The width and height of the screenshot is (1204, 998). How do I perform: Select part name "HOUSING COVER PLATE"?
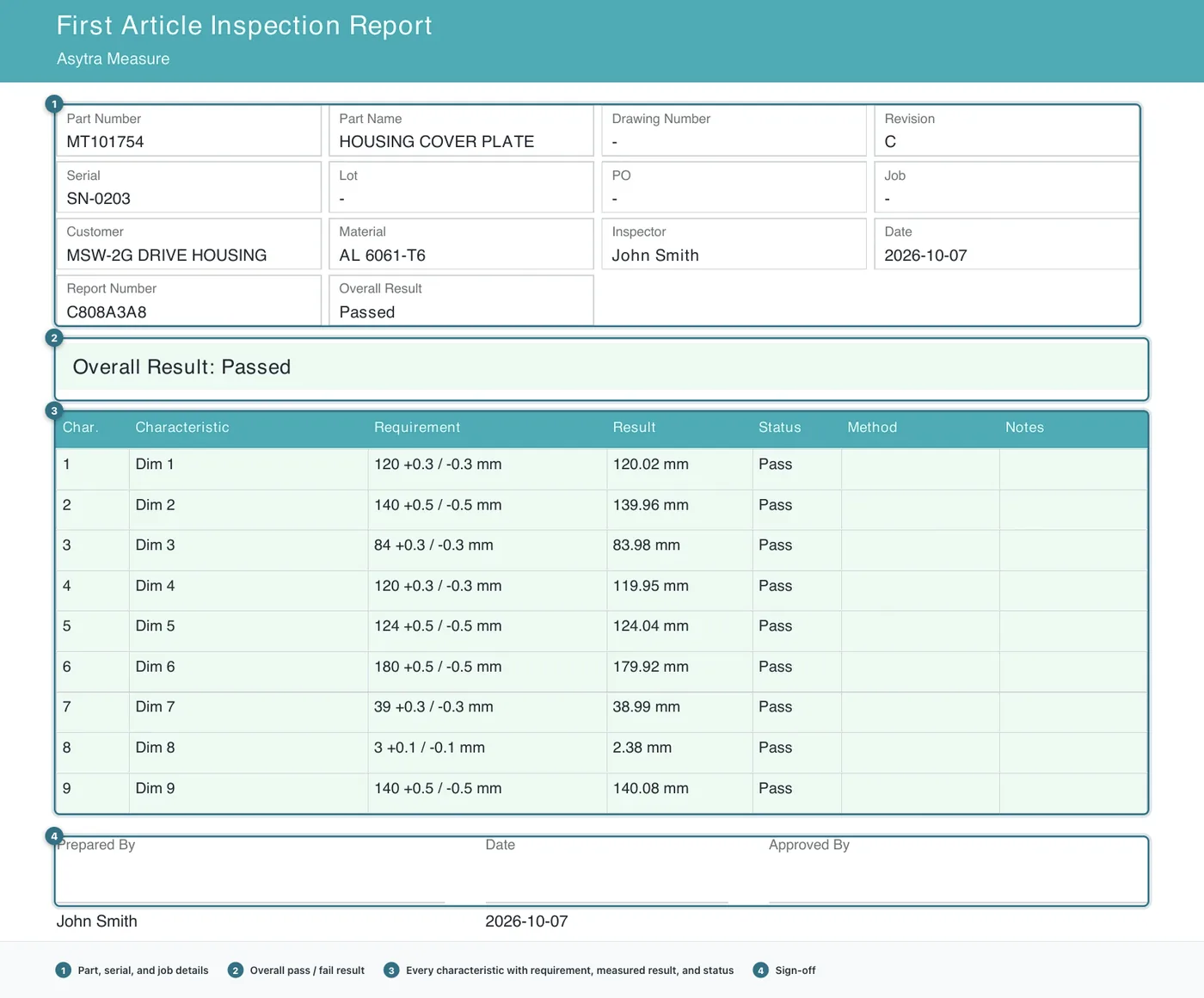(x=437, y=142)
